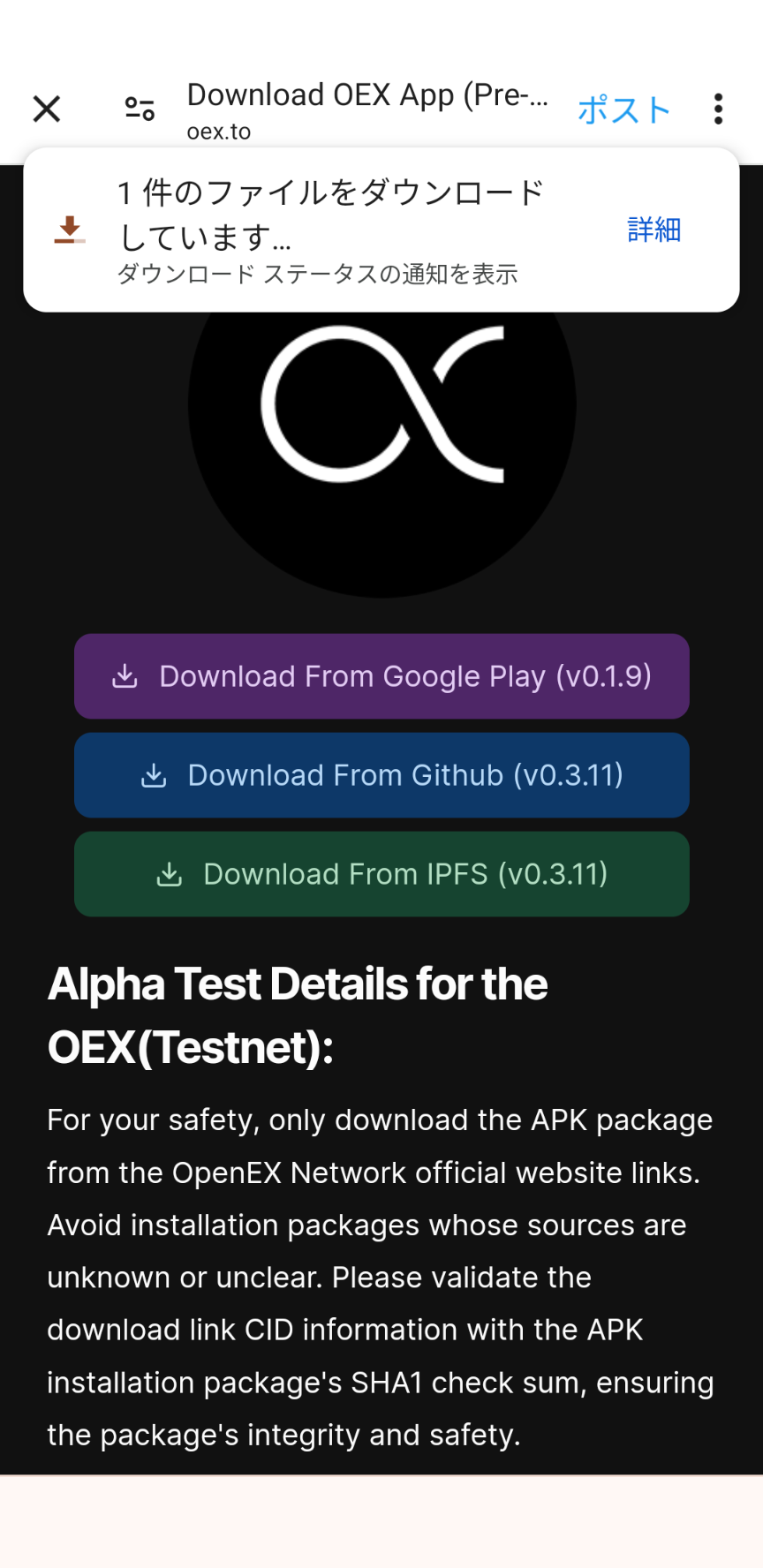763x1568 pixels.
Task: Tap the Alpha Test Details heading
Action: (x=298, y=1015)
